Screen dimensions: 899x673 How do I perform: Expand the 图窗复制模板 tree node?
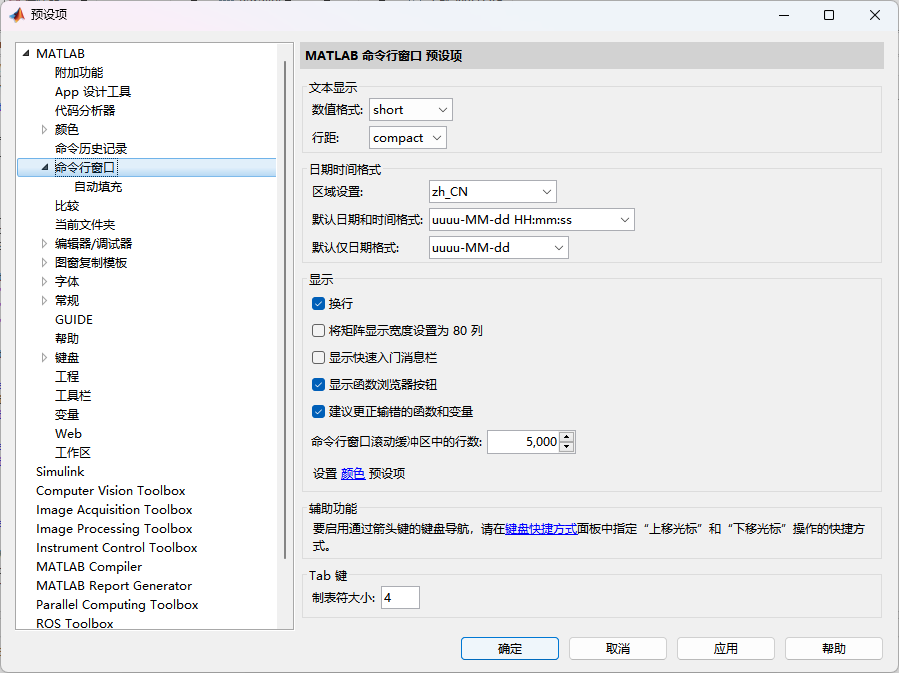coord(44,263)
